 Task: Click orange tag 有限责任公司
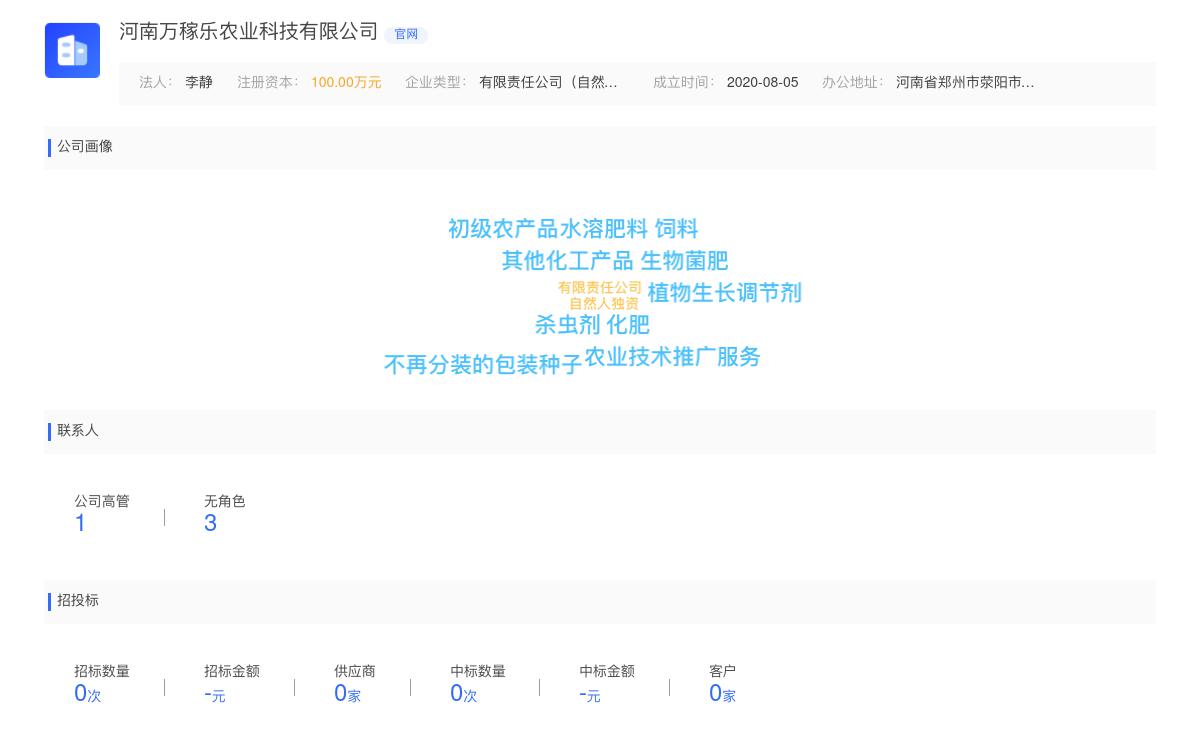point(600,288)
